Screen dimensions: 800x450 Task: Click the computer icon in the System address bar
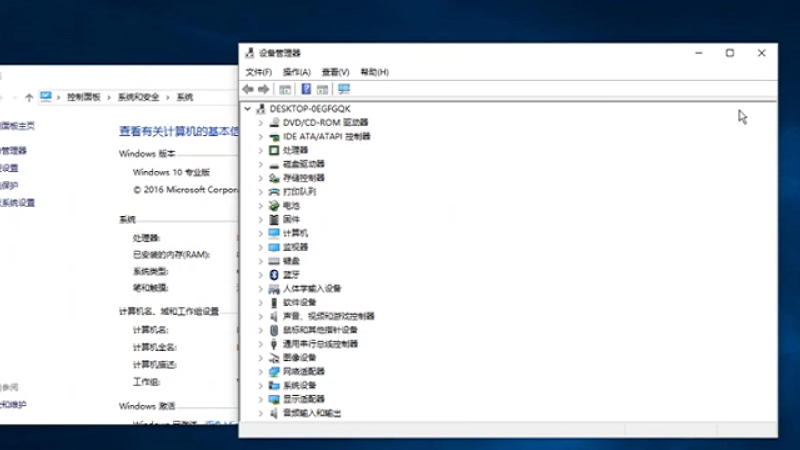(46, 96)
